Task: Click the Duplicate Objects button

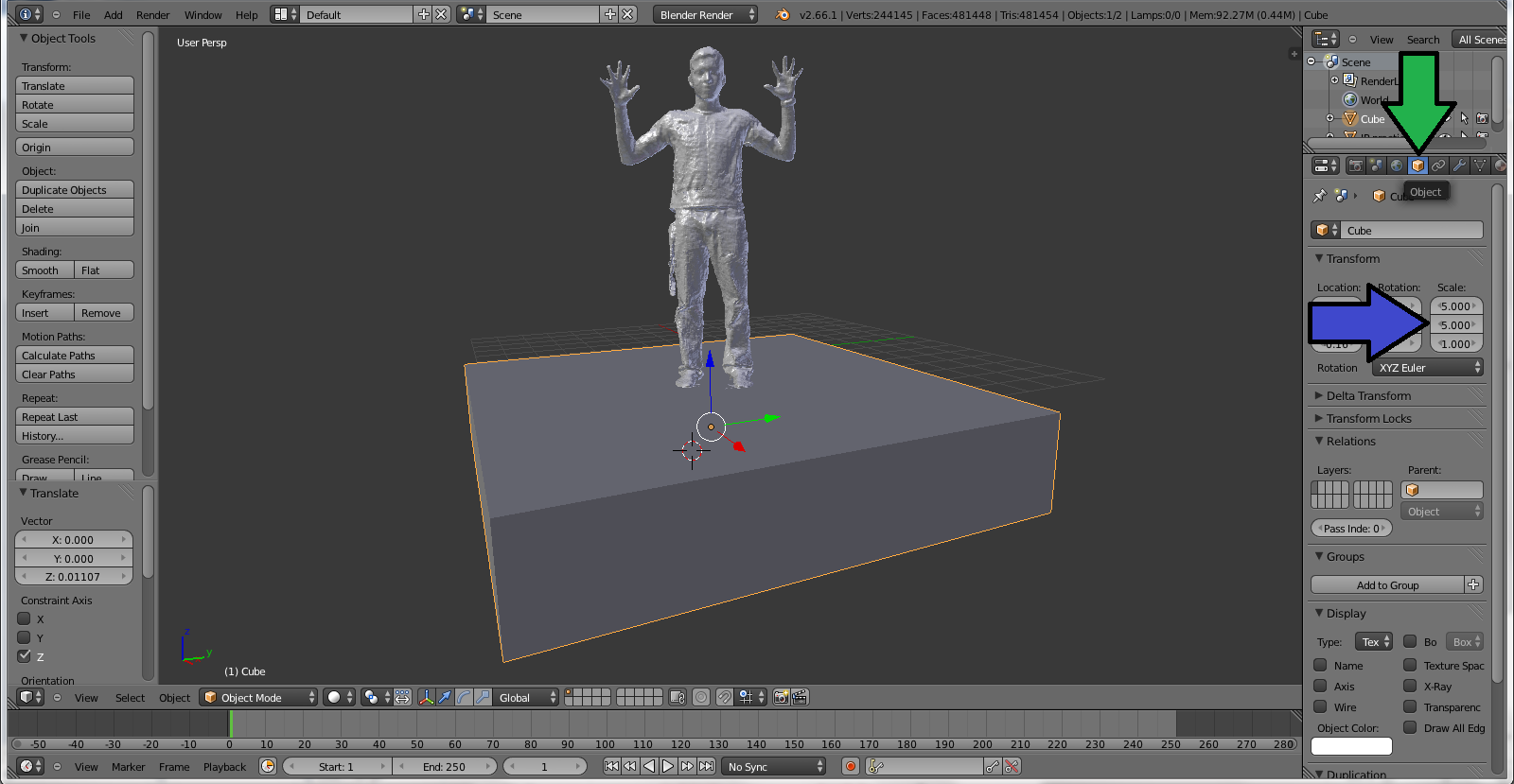Action: pos(75,189)
